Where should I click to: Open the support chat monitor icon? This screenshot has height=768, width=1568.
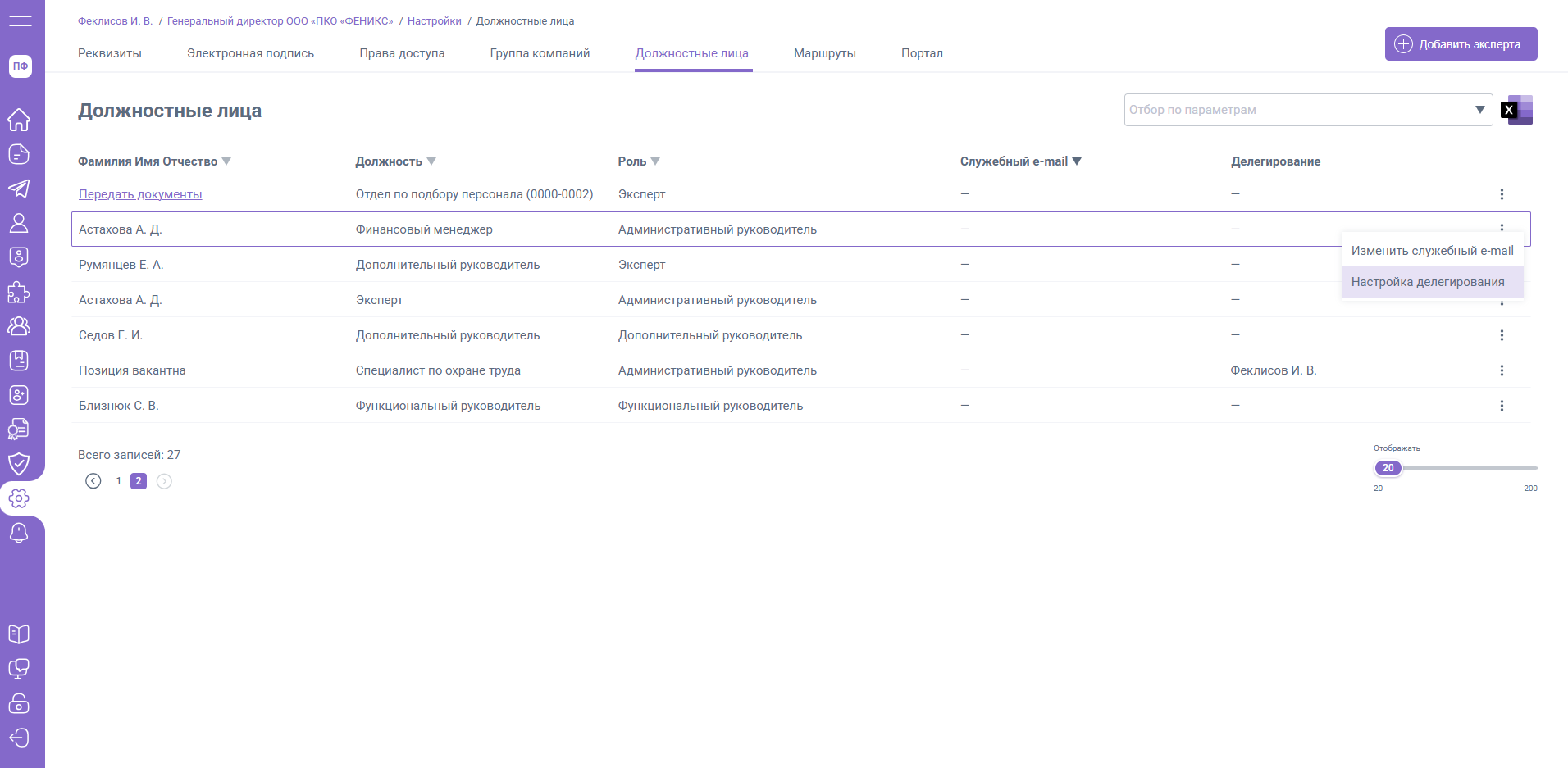click(x=19, y=669)
